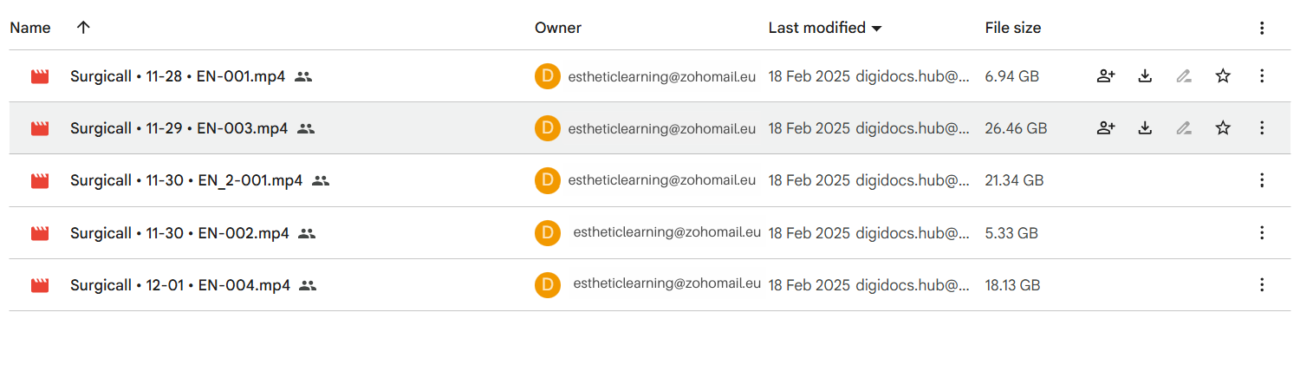Click the Owner column header
The height and width of the screenshot is (371, 1300).
point(558,28)
